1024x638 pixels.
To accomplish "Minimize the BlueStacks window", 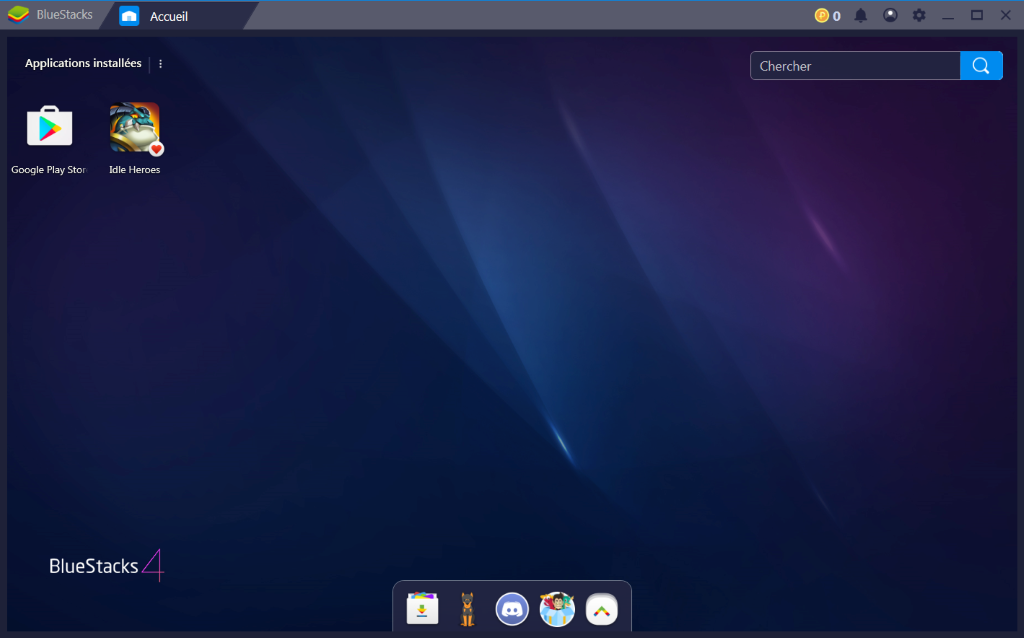I will tap(948, 16).
